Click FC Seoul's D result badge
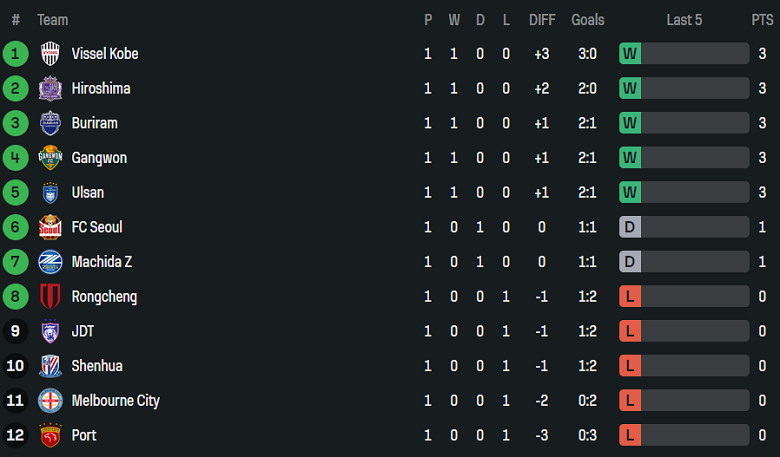 coord(630,227)
